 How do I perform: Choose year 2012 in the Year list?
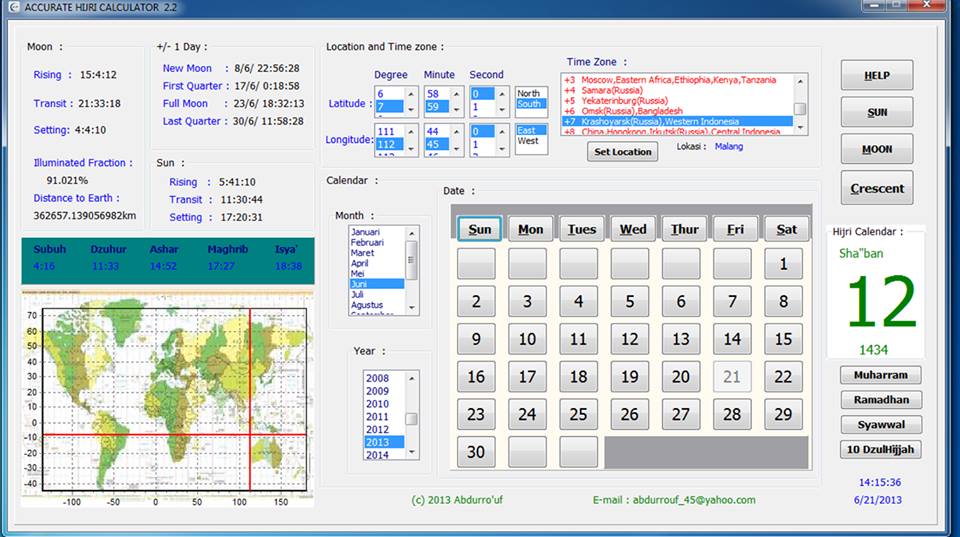377,429
